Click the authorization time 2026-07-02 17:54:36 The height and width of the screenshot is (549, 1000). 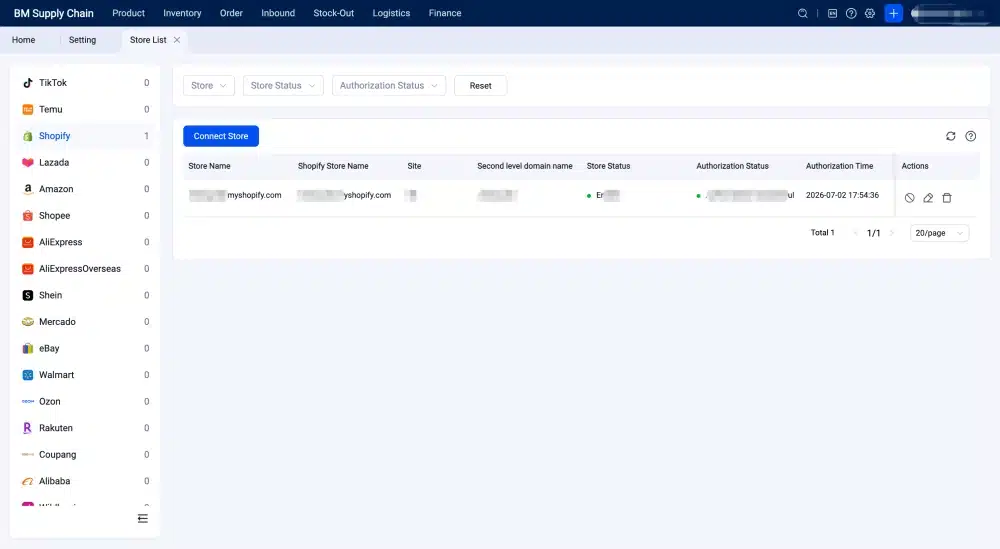pyautogui.click(x=842, y=195)
